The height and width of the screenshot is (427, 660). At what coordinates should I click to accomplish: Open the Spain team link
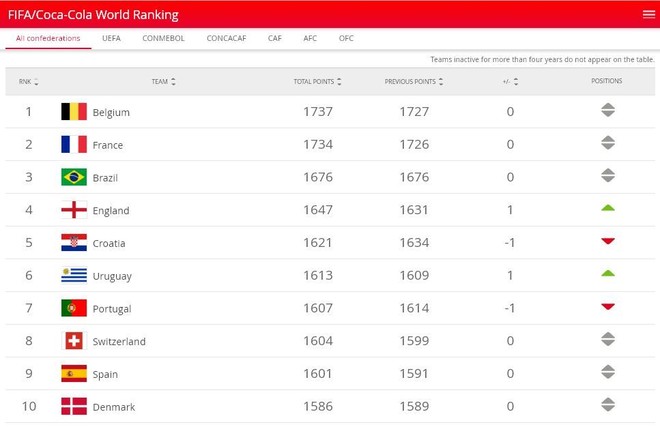[105, 374]
